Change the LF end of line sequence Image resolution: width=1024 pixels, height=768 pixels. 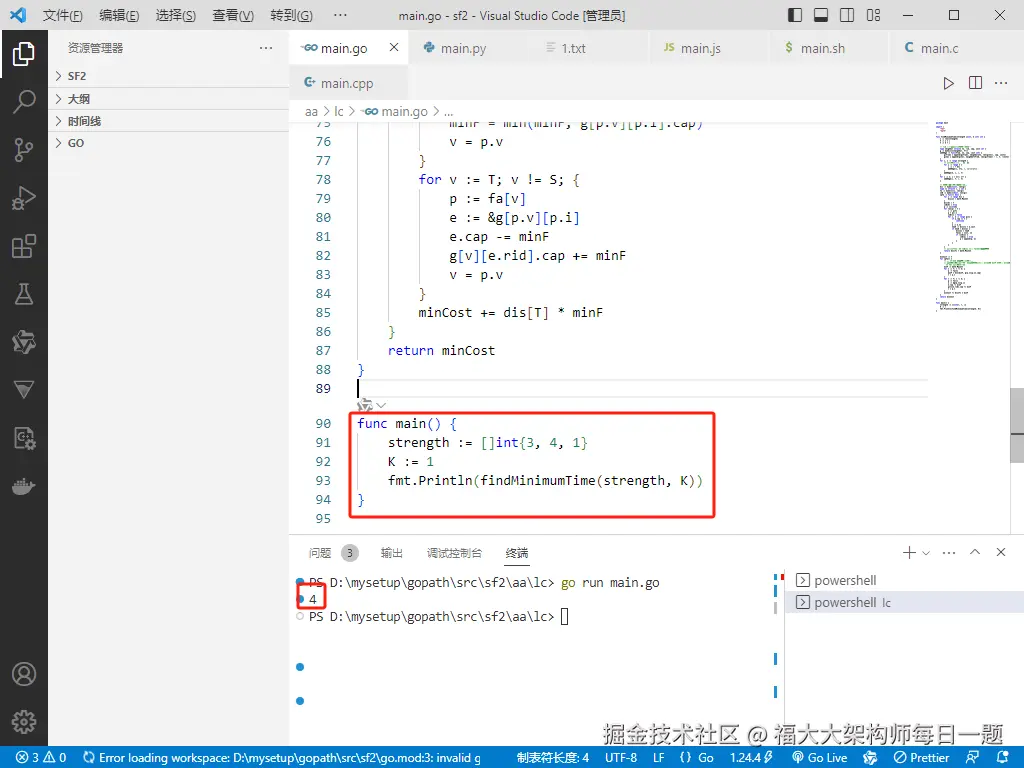(x=659, y=758)
